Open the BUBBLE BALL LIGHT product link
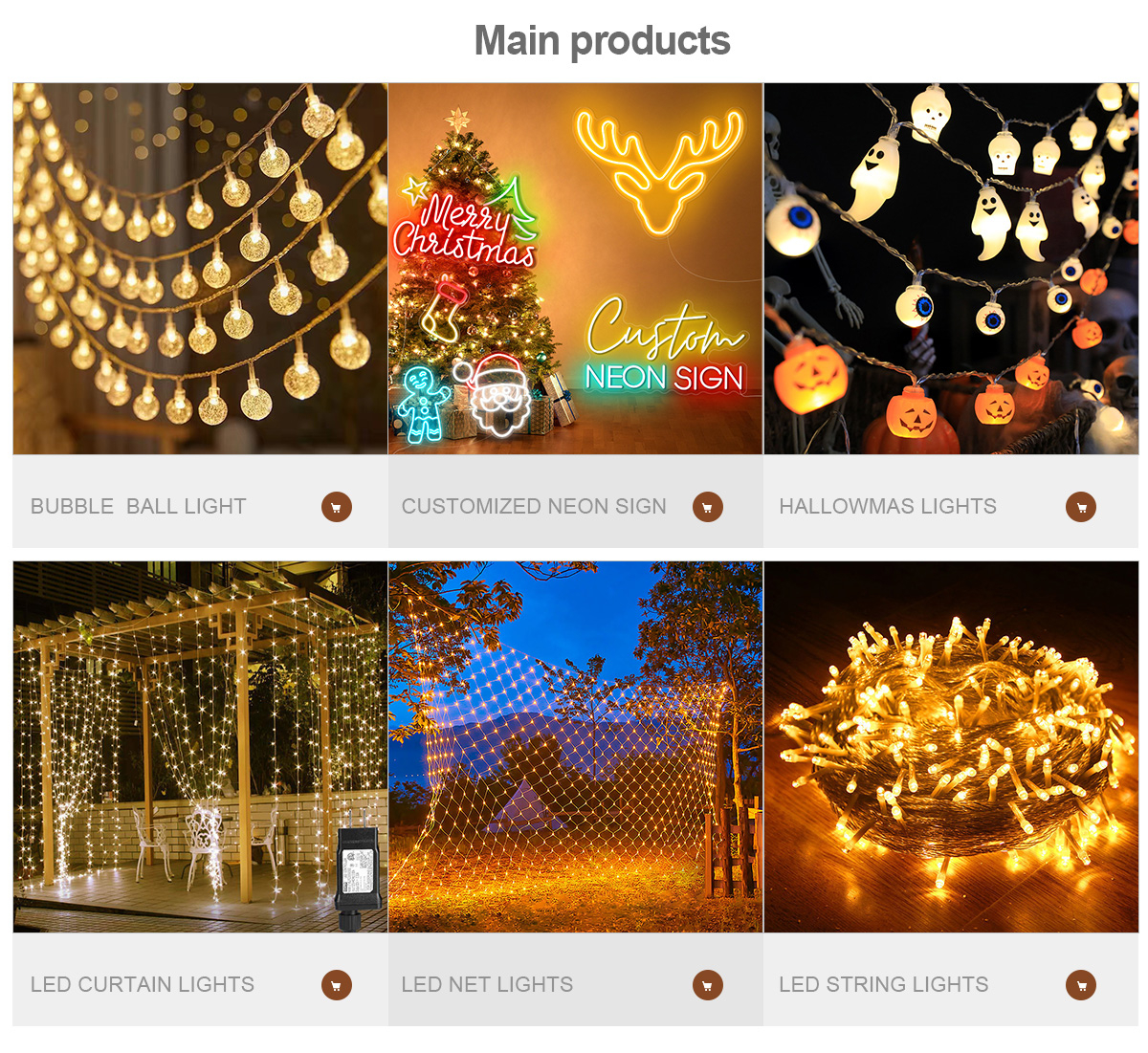 tap(139, 507)
